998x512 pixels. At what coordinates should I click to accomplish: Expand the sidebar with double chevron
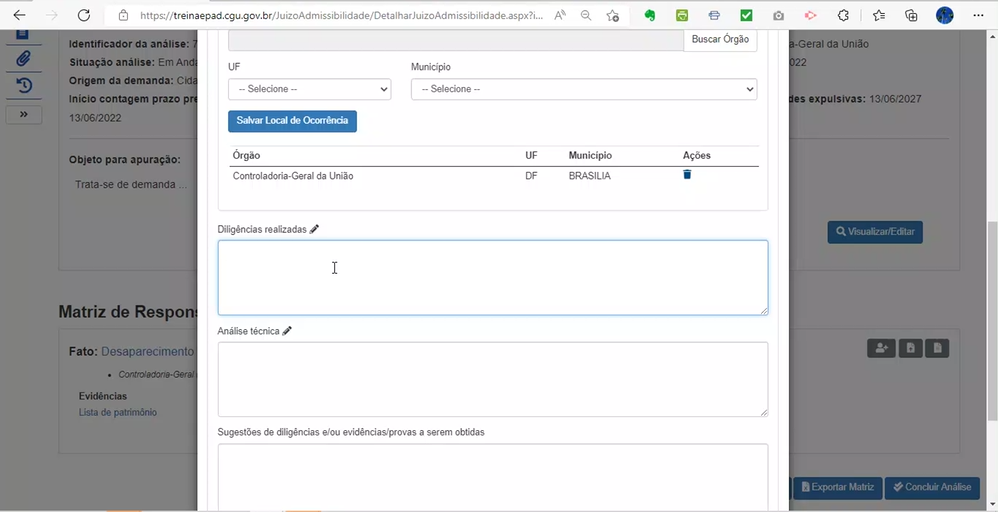pyautogui.click(x=23, y=114)
